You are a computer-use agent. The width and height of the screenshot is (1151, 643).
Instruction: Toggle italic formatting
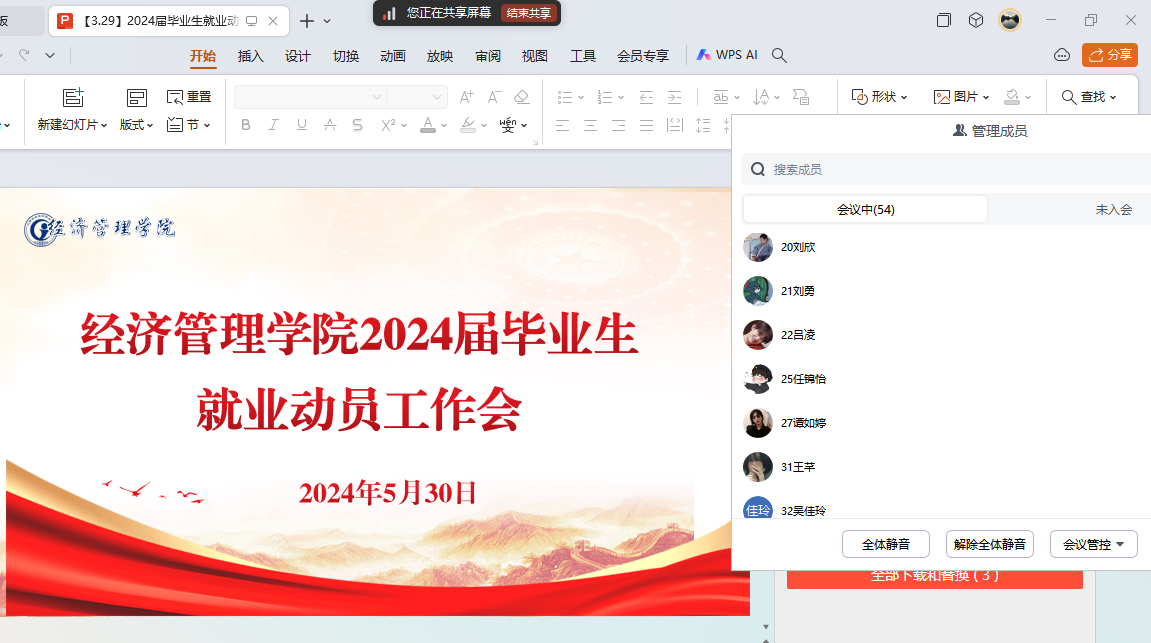(273, 125)
